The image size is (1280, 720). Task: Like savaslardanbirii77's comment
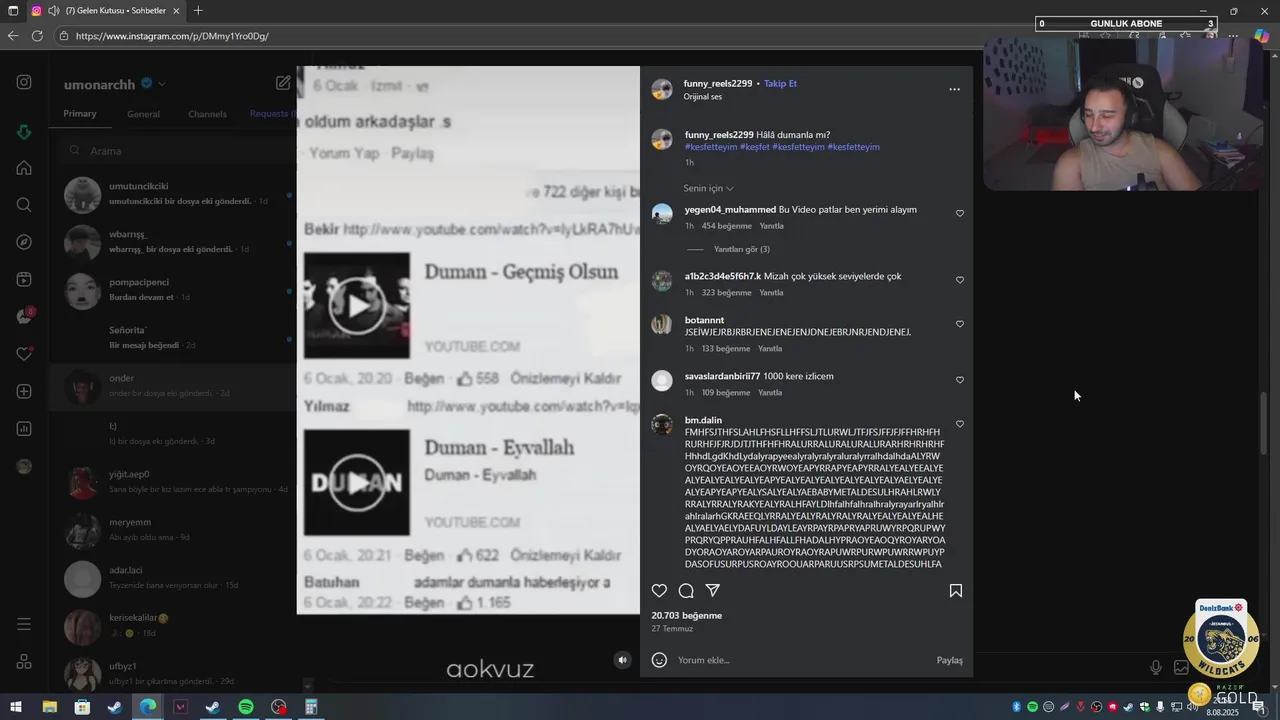[960, 380]
